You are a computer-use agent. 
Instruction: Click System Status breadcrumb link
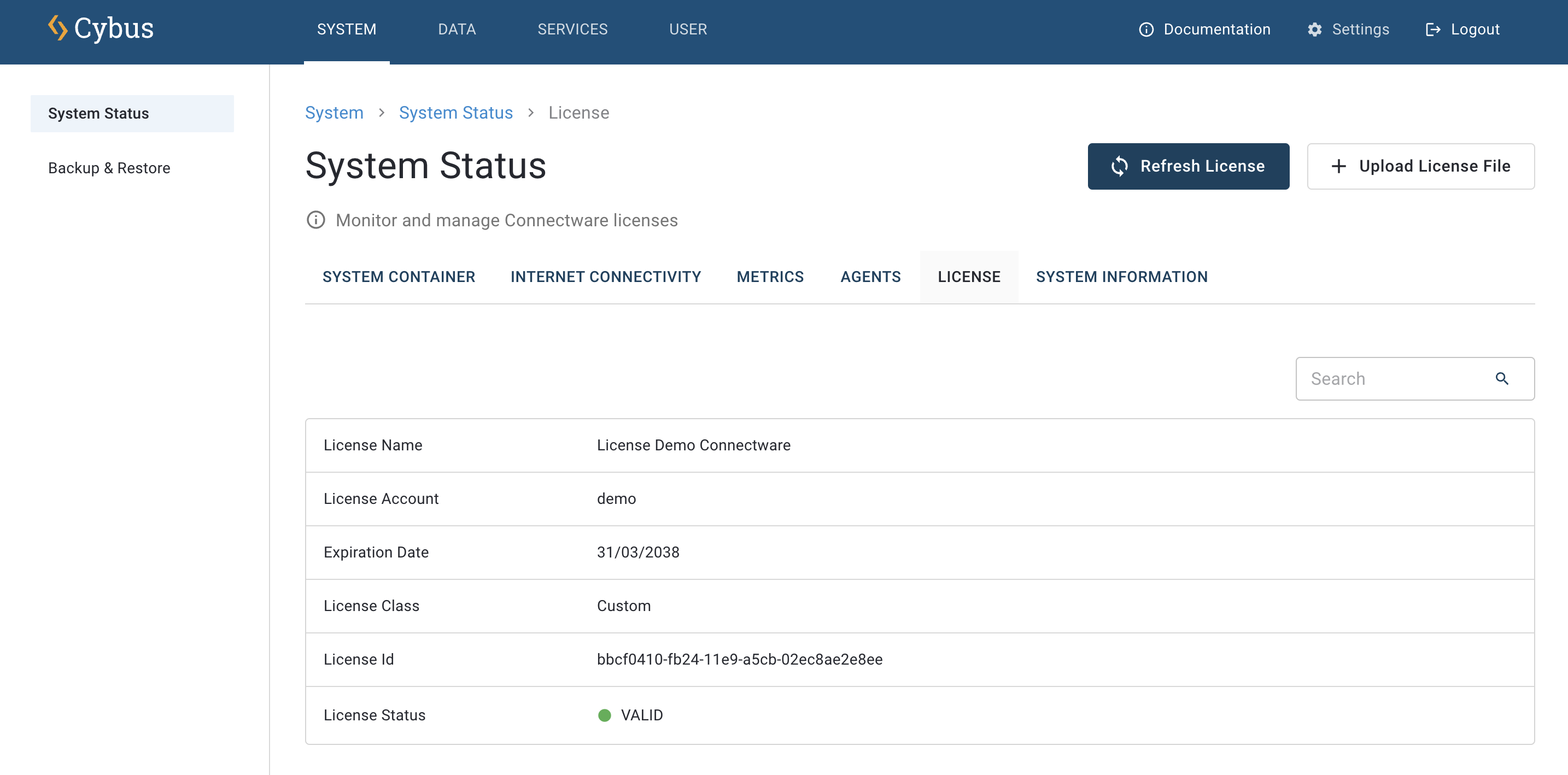click(x=455, y=113)
